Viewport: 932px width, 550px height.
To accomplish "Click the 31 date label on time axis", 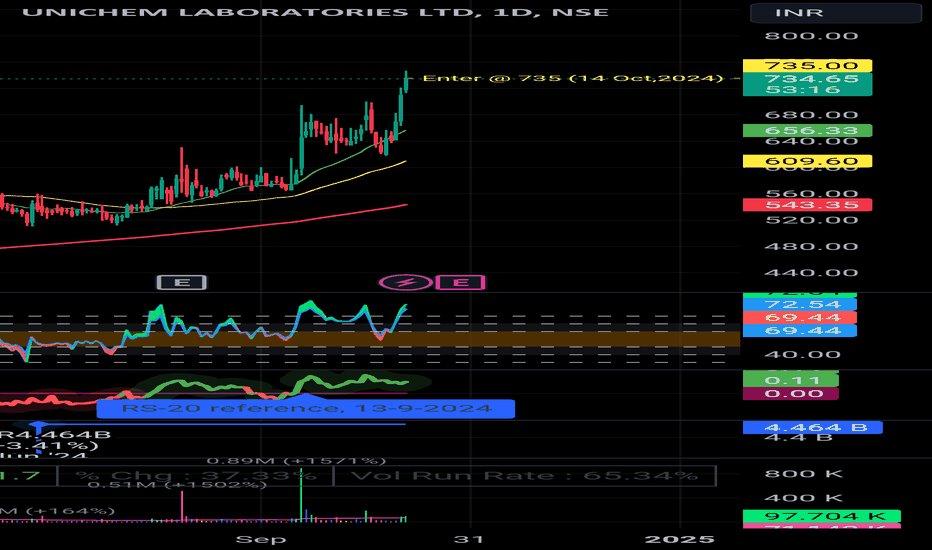I will [x=469, y=539].
